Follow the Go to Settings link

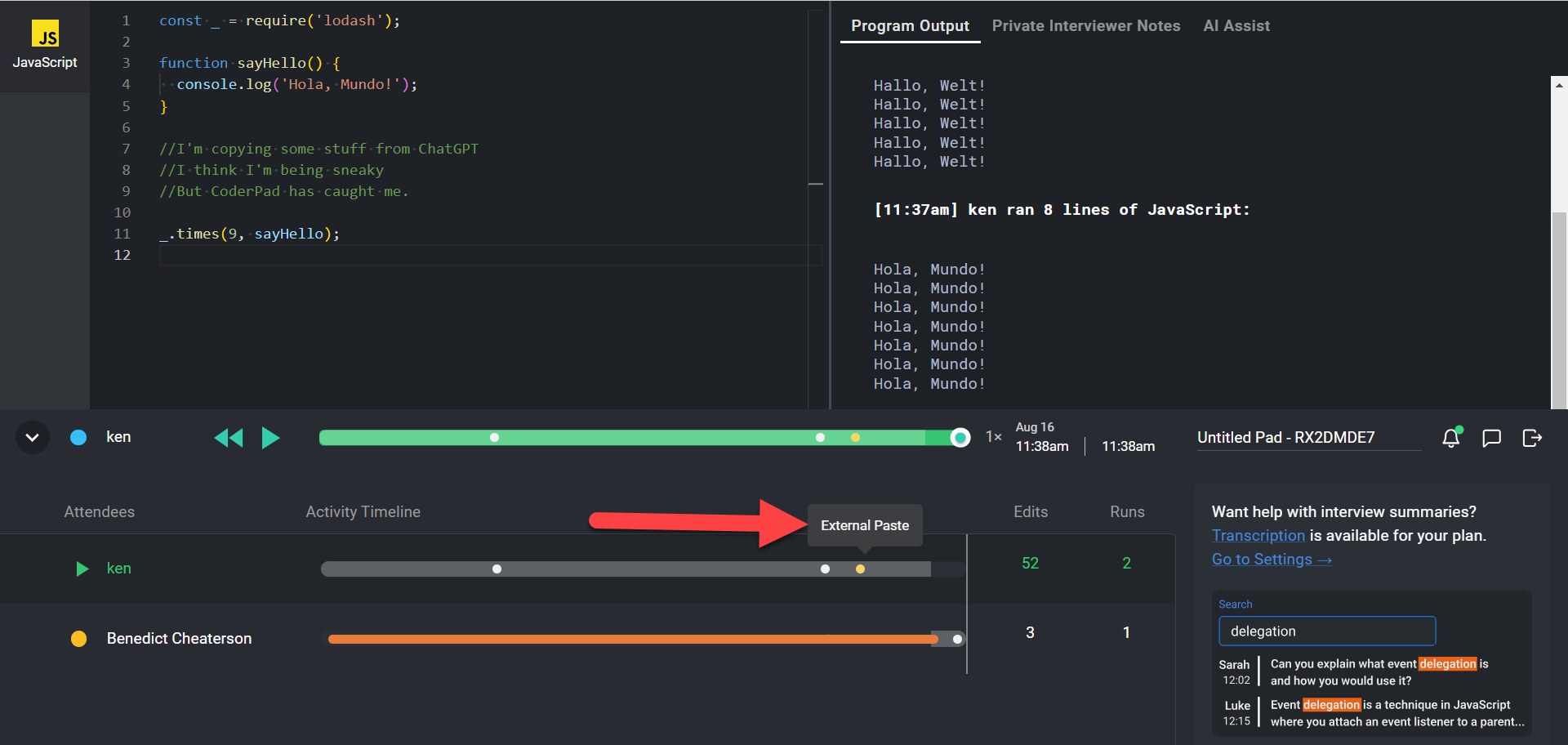pyautogui.click(x=1271, y=560)
